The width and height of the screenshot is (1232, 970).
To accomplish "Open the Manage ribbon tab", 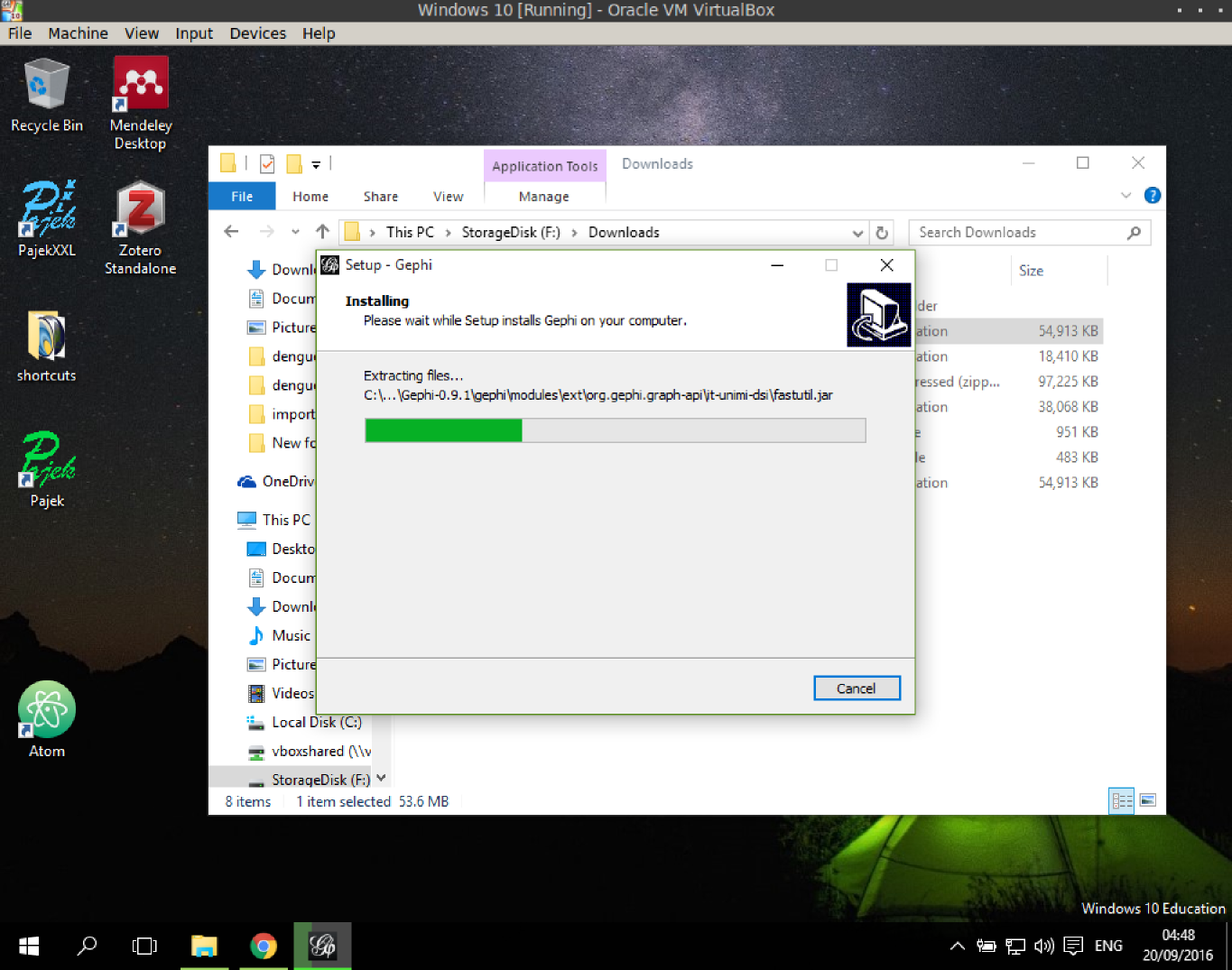I will point(544,197).
